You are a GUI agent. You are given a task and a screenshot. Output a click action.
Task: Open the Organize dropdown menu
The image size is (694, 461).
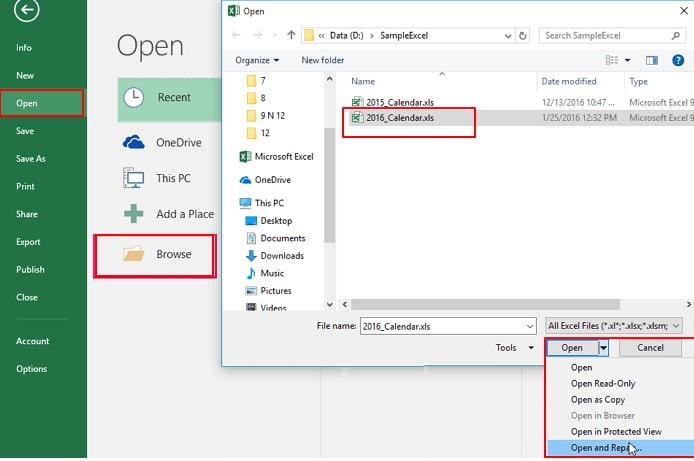257,60
